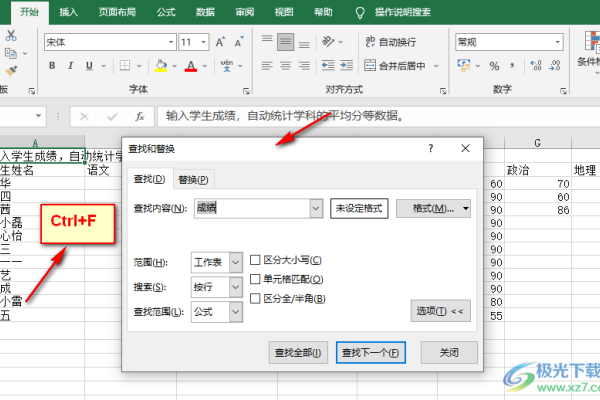Enable 单元格匹配 match entire cell checkbox
Image resolution: width=600 pixels, height=400 pixels.
click(255, 279)
